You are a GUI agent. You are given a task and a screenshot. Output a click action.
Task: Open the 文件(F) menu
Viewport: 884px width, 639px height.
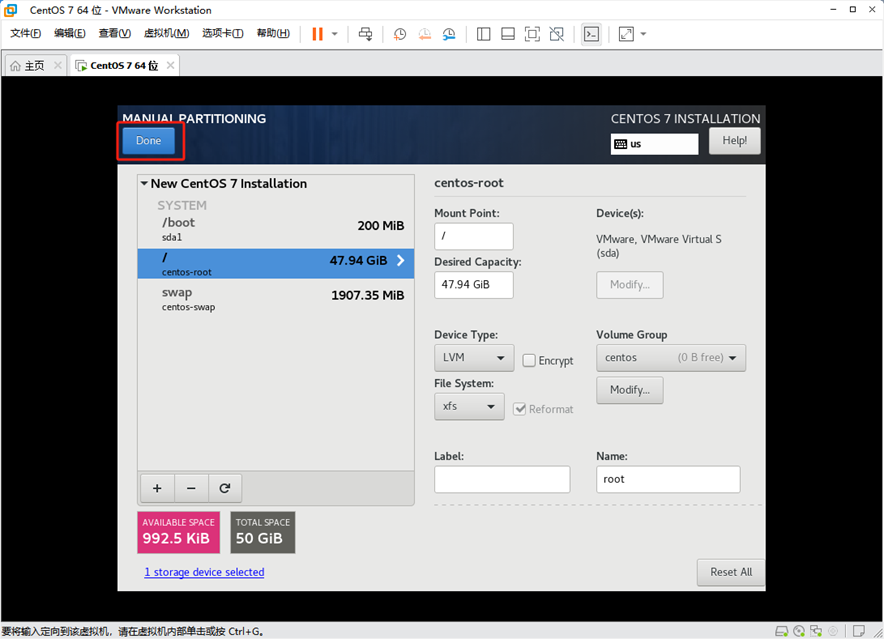(x=25, y=33)
